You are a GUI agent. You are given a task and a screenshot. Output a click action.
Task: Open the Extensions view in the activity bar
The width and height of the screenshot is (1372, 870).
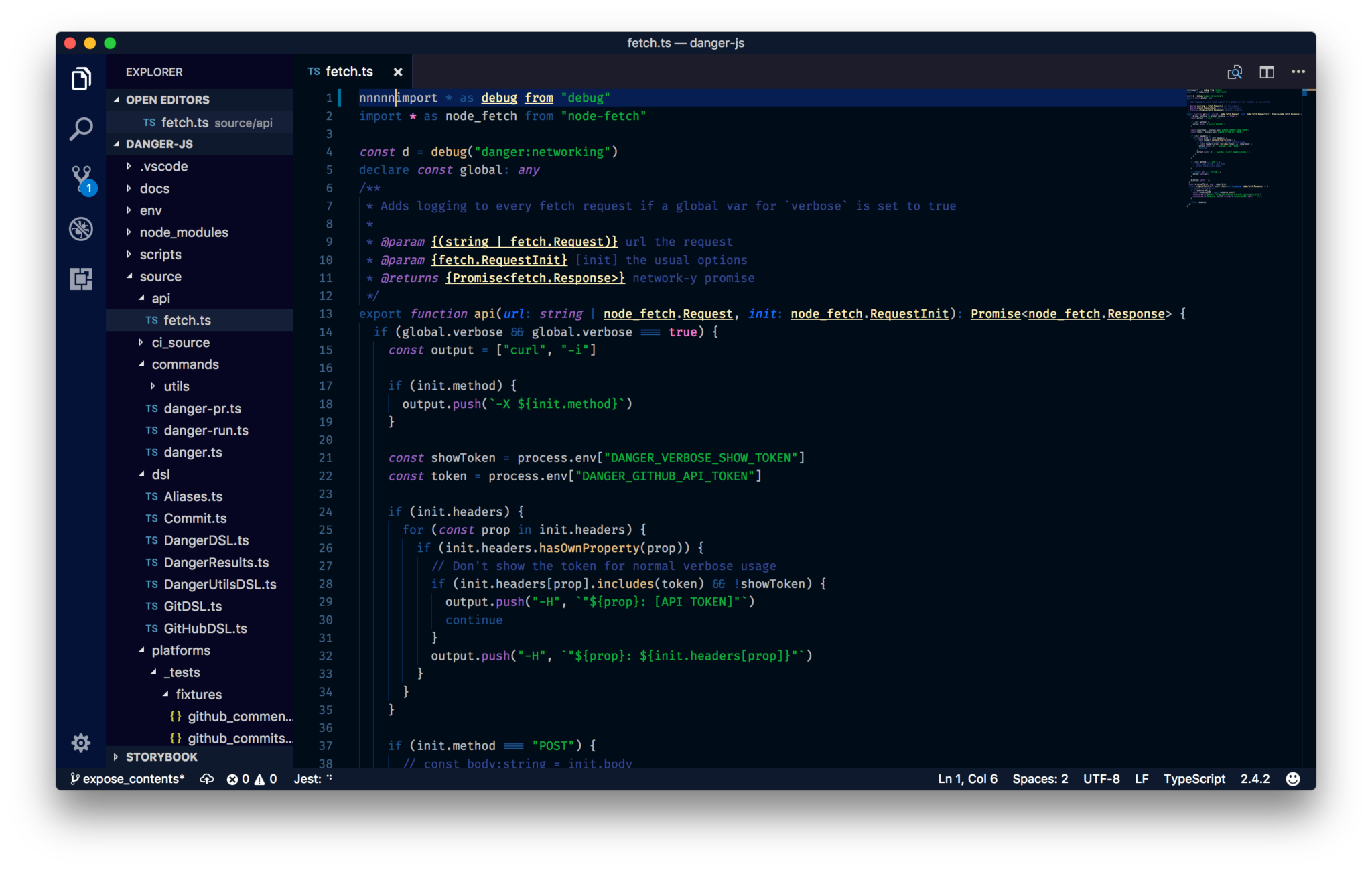coord(80,279)
